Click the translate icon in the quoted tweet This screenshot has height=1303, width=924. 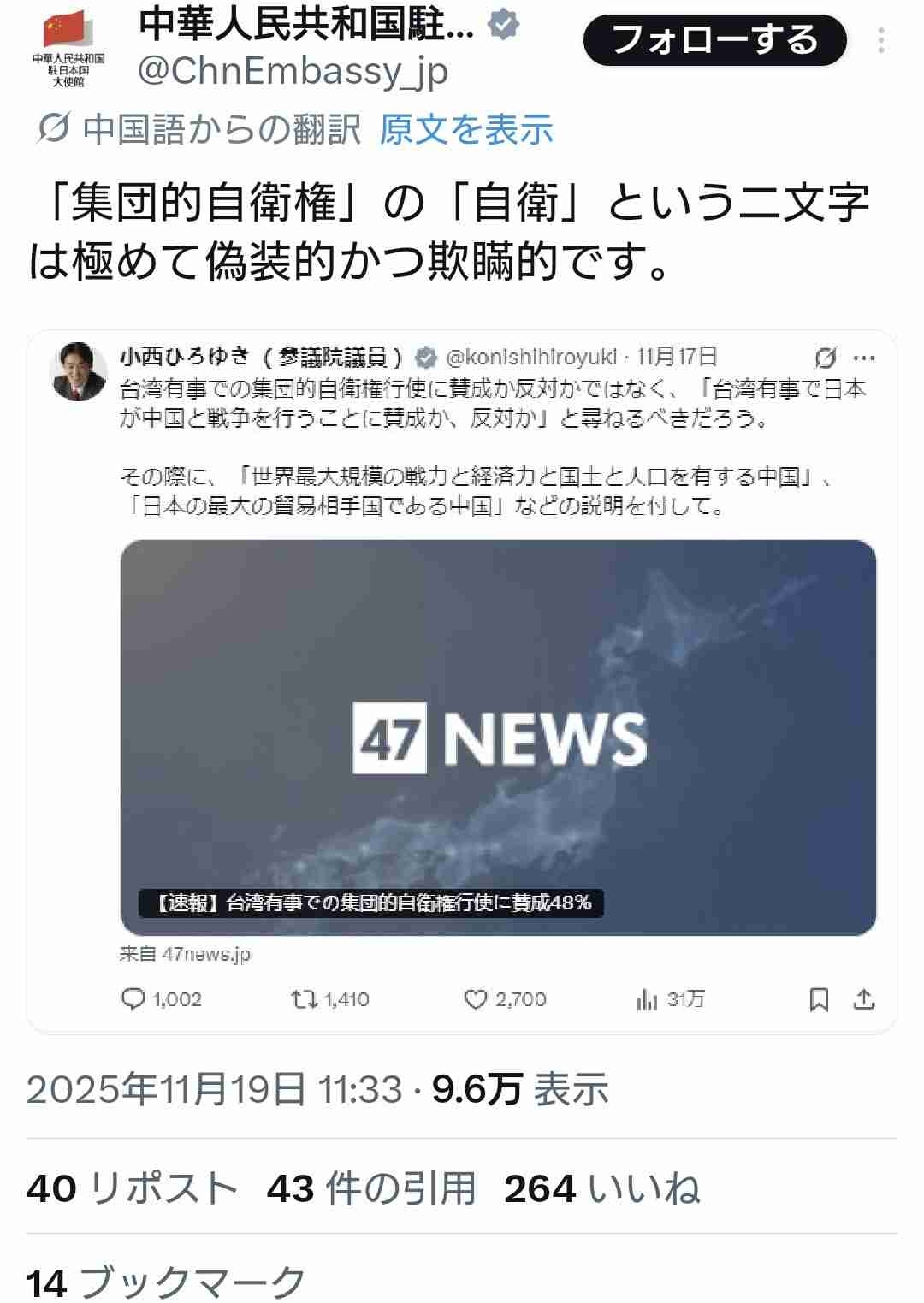pos(826,358)
